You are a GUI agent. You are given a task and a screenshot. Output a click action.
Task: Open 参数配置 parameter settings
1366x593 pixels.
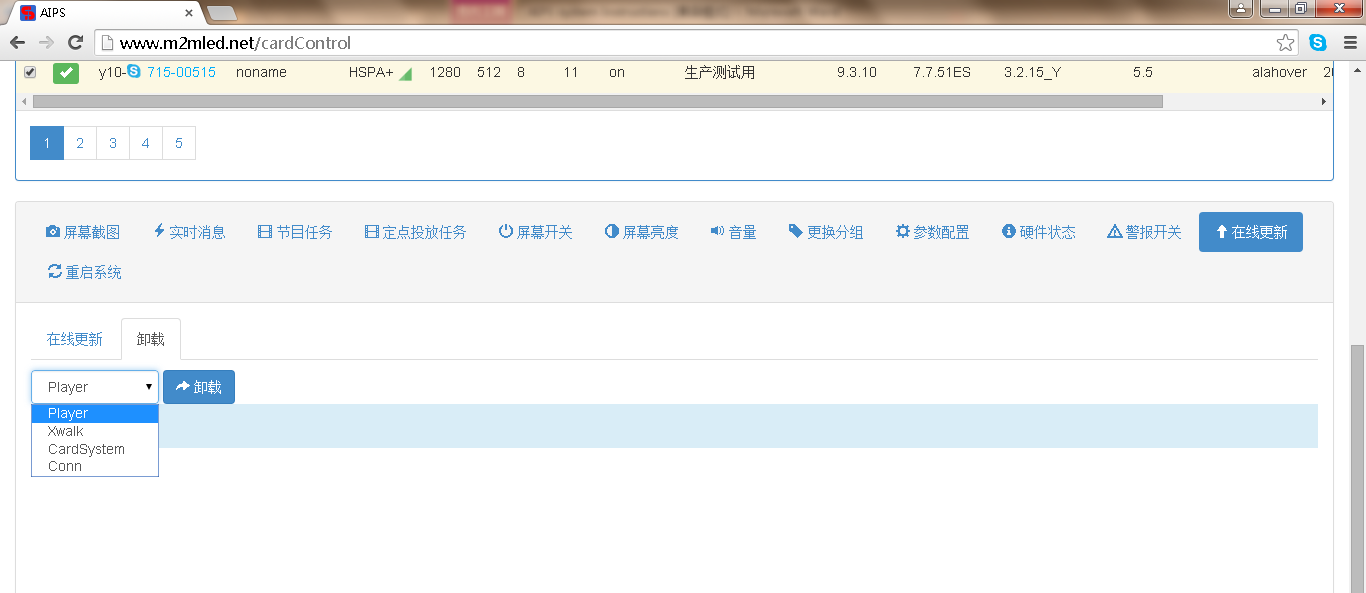click(932, 232)
